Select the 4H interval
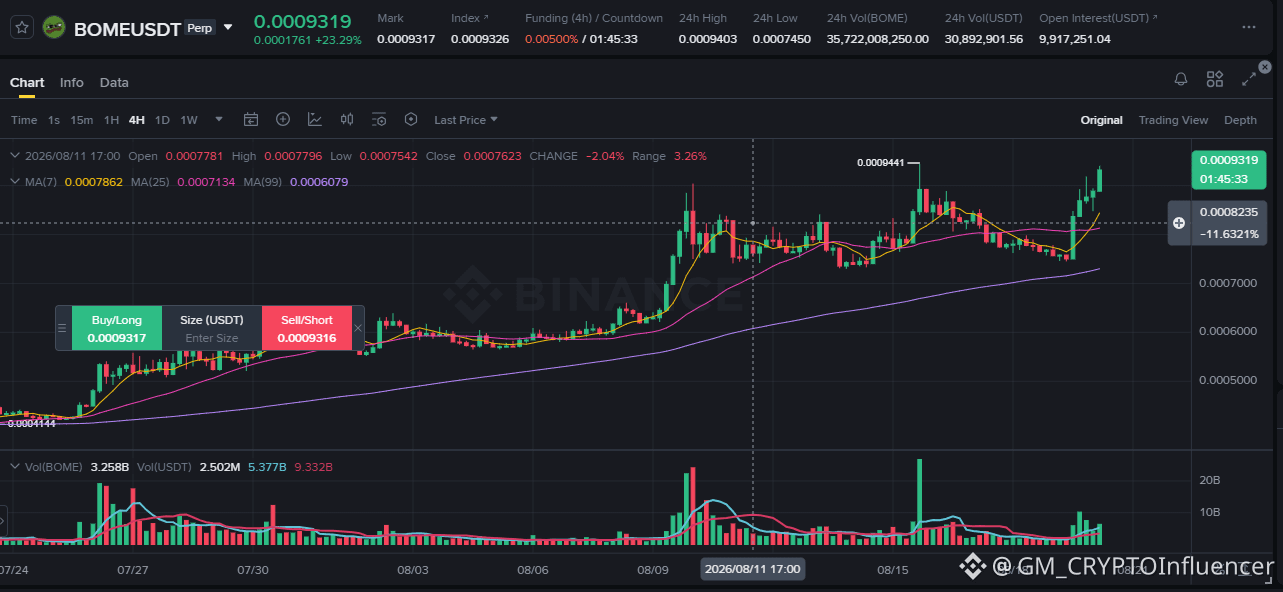 click(x=137, y=120)
